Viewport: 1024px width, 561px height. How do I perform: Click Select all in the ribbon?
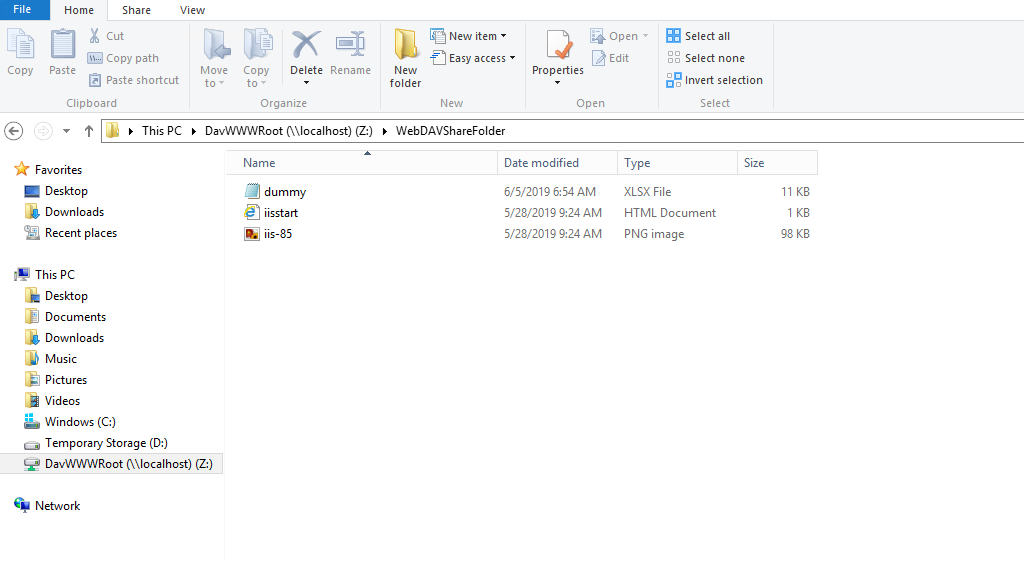point(698,36)
